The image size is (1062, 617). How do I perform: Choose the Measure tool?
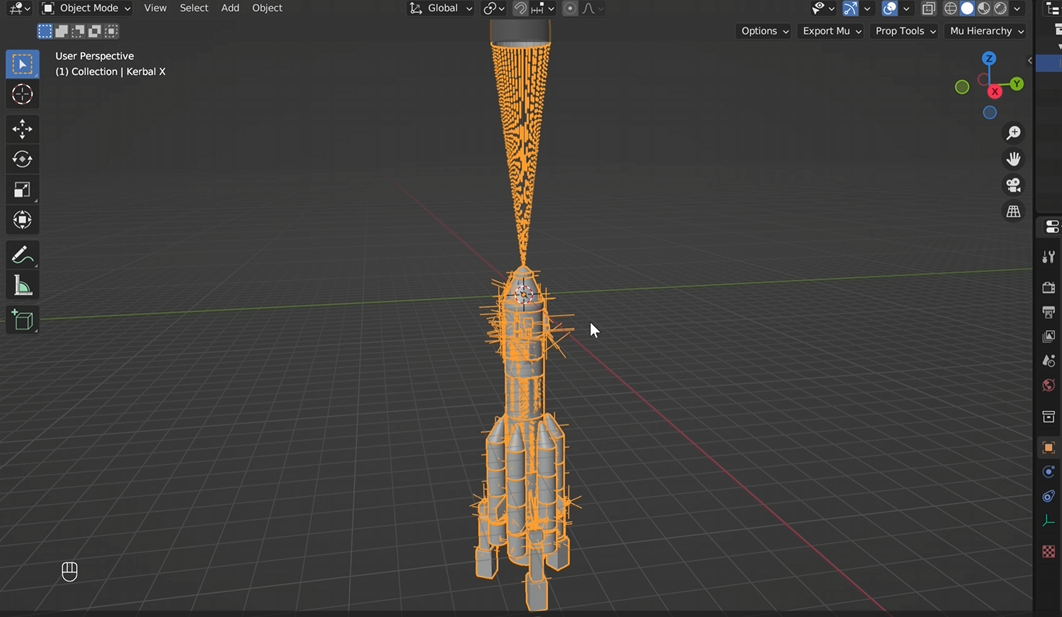click(22, 287)
